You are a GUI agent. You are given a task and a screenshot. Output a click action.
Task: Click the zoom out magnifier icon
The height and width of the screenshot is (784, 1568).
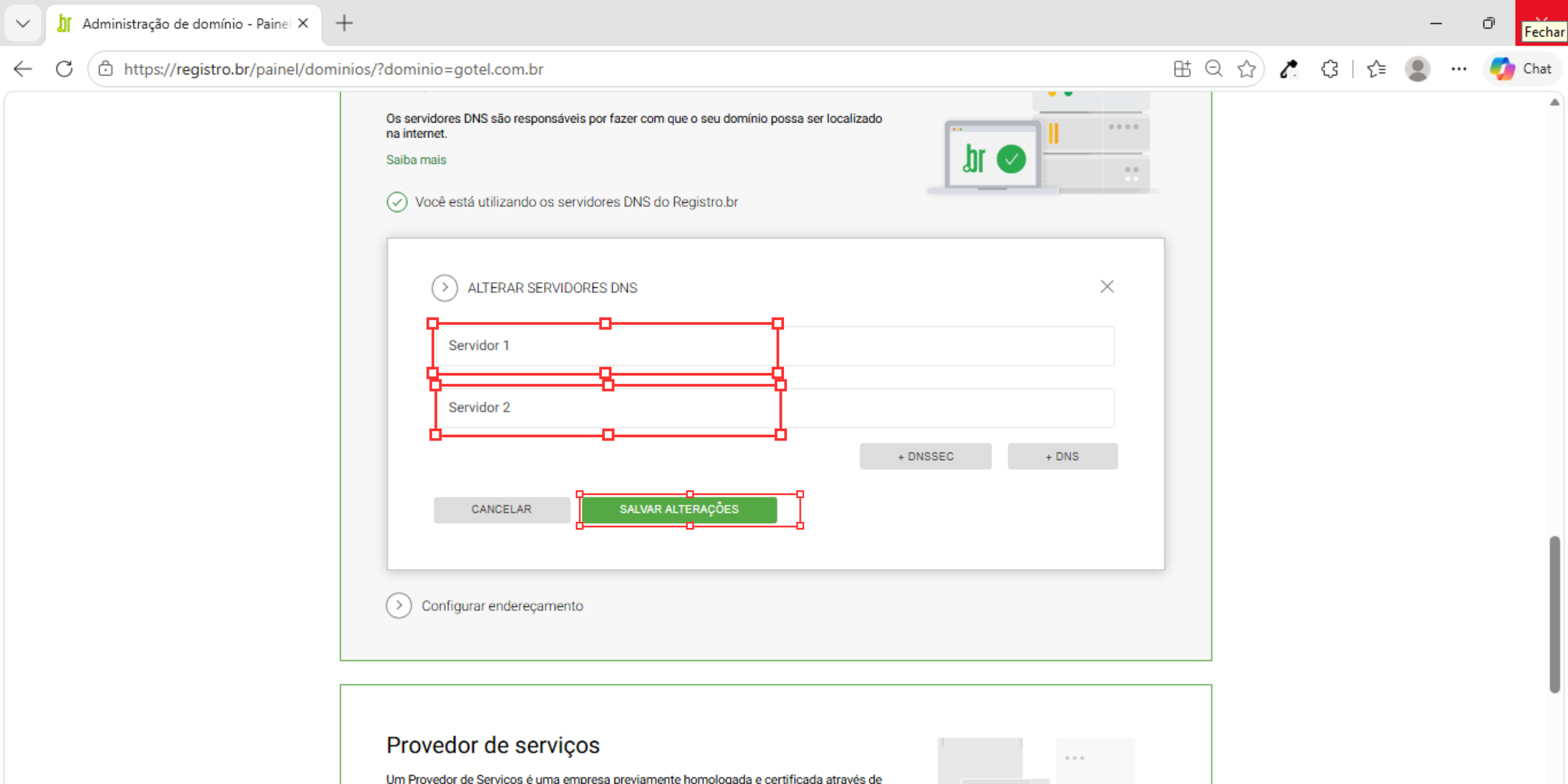(x=1214, y=69)
